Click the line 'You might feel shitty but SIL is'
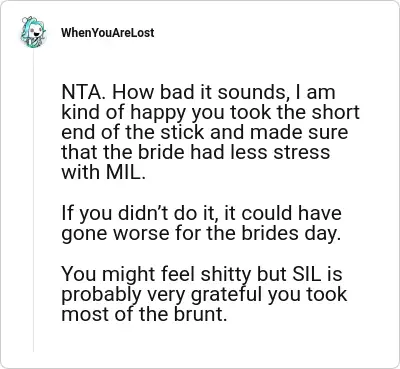The width and height of the screenshot is (400, 369). pyautogui.click(x=202, y=274)
